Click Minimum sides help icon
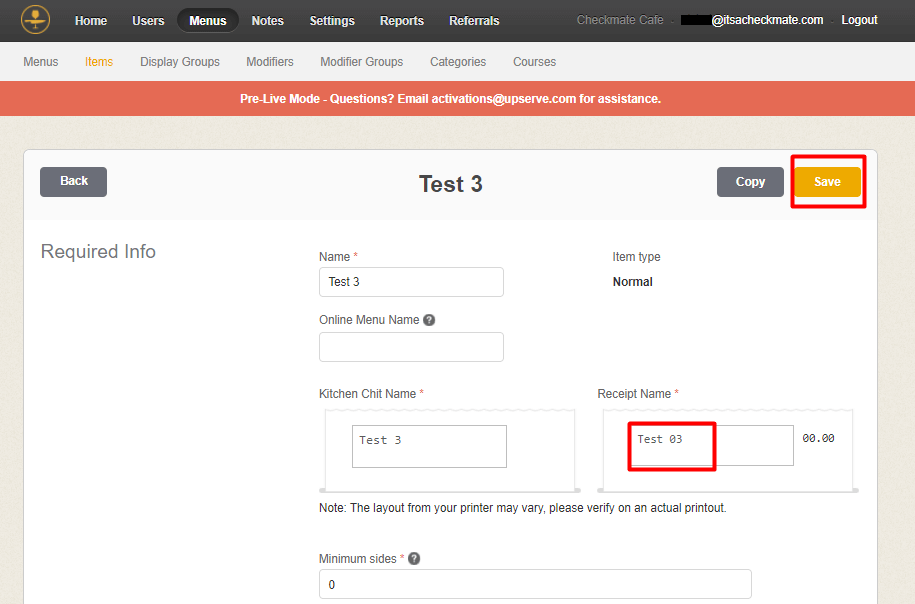915x604 pixels. (x=414, y=559)
